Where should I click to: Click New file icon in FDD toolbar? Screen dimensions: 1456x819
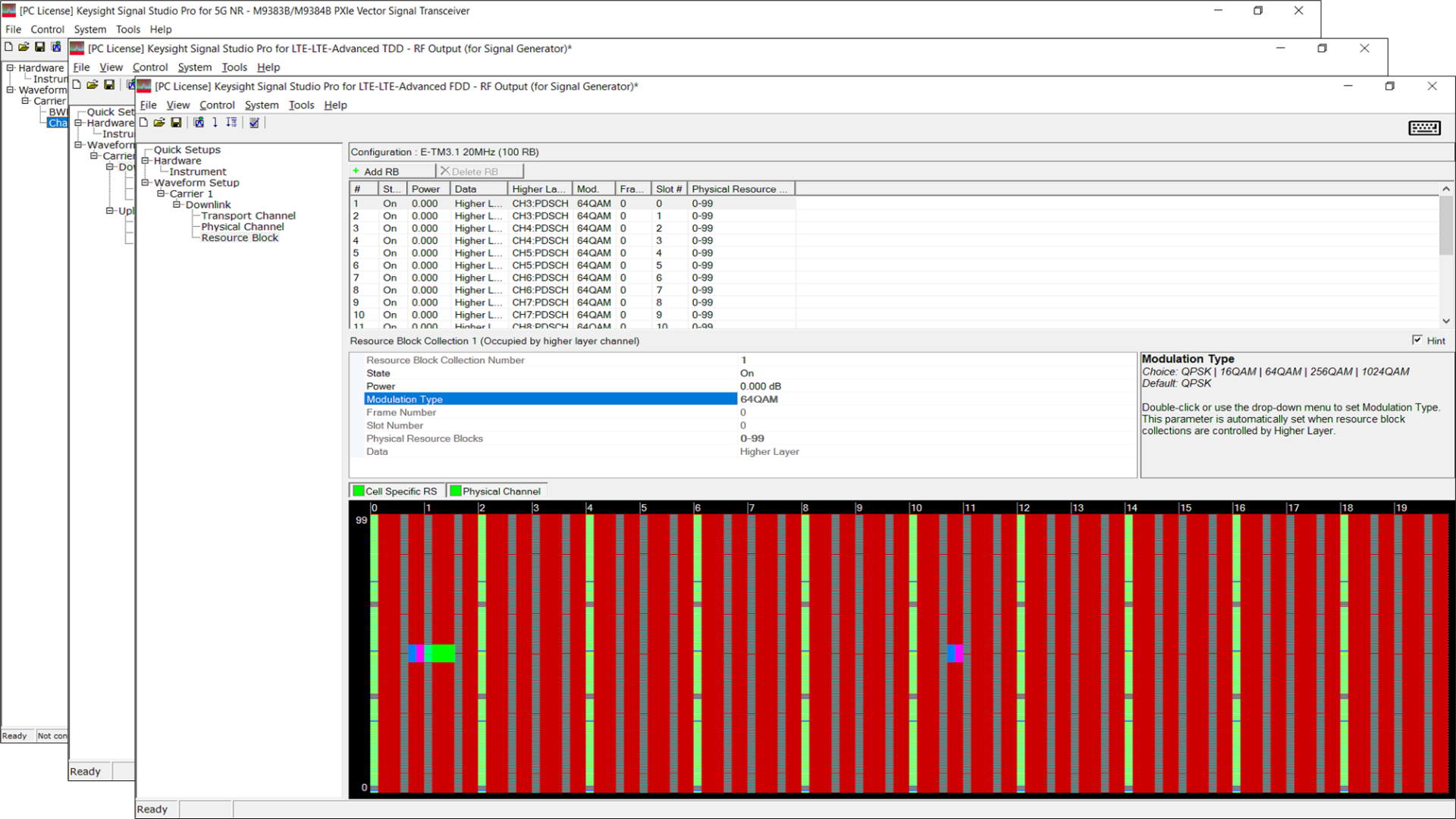pos(143,122)
